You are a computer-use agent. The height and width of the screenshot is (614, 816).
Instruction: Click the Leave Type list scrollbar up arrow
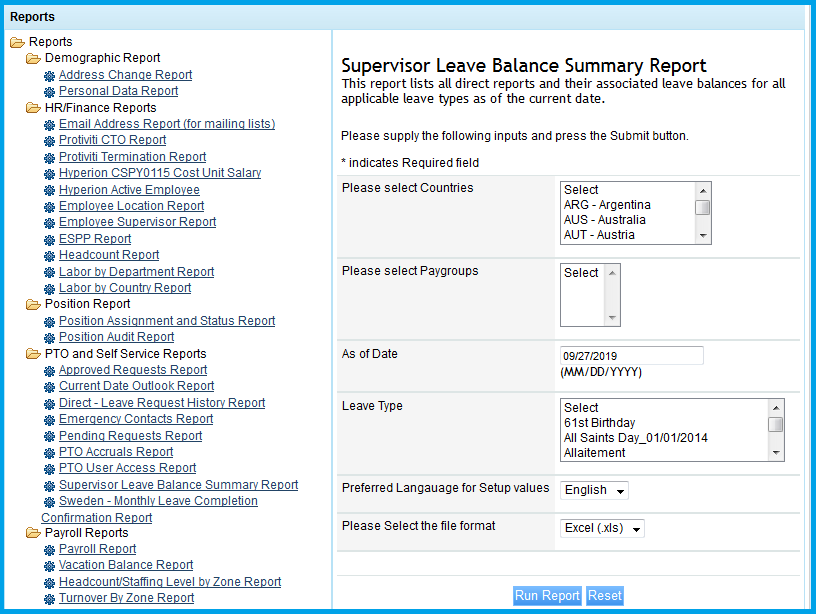click(x=776, y=407)
